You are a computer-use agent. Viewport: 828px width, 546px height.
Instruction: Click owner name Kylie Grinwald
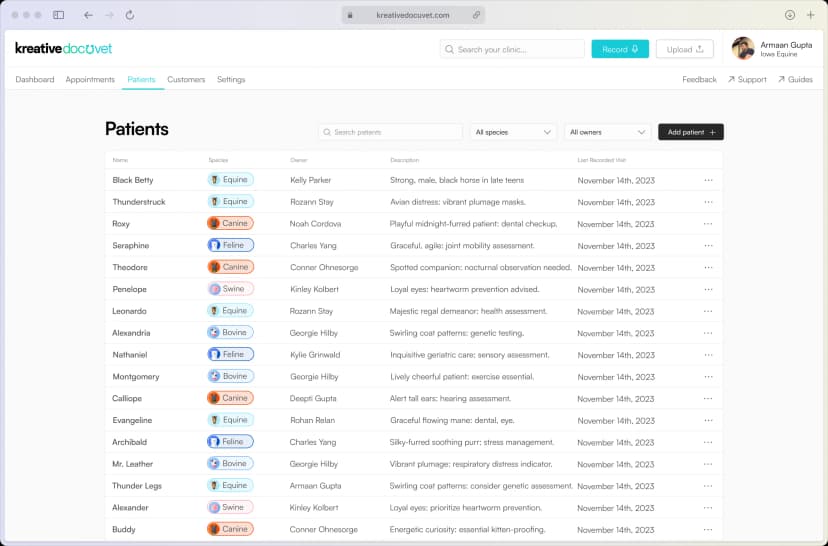tap(315, 355)
